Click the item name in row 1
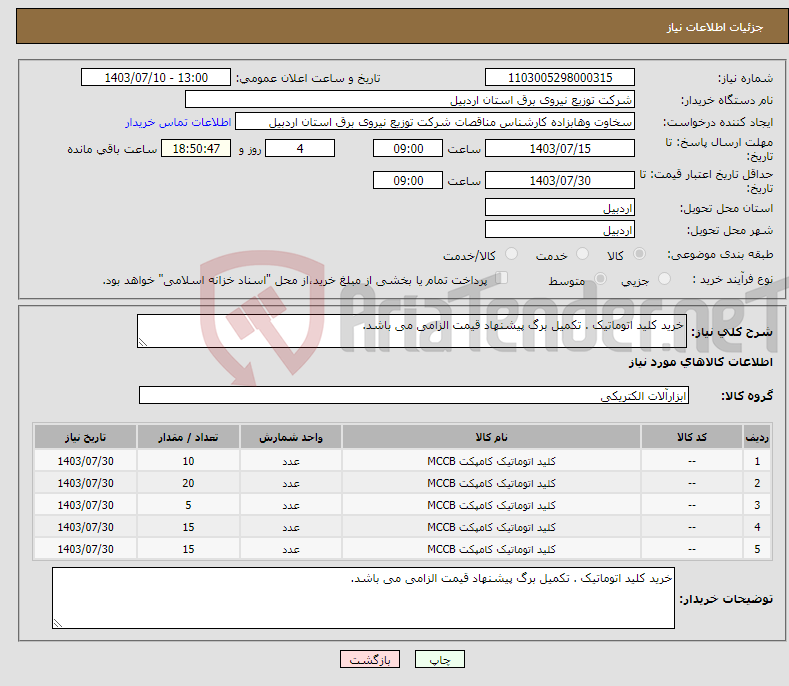The height and width of the screenshot is (686, 789). point(491,461)
